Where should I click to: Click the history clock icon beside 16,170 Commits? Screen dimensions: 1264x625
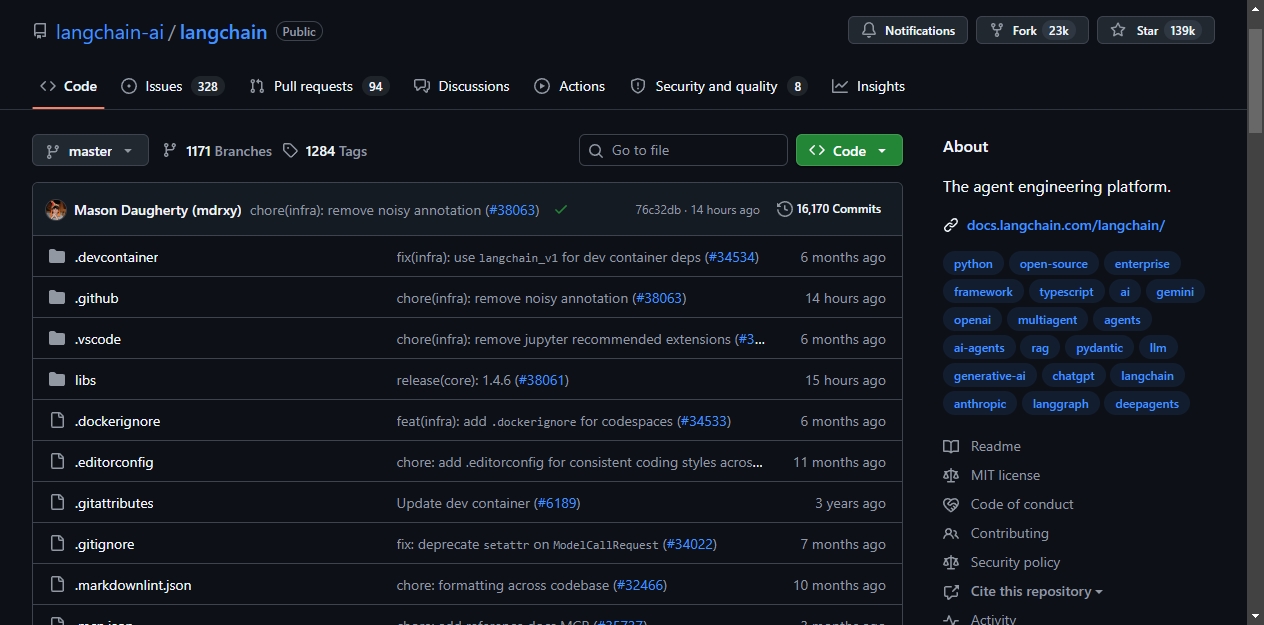(785, 209)
